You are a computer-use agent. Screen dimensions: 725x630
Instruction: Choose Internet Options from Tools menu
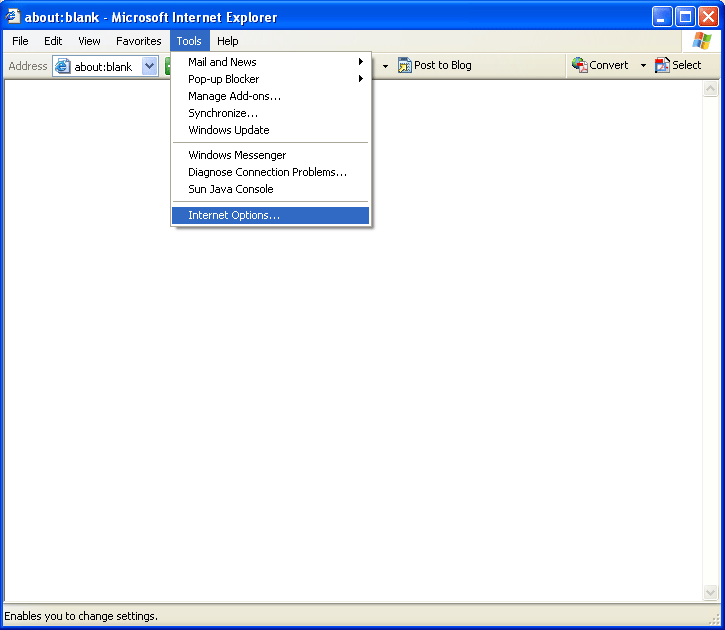234,215
